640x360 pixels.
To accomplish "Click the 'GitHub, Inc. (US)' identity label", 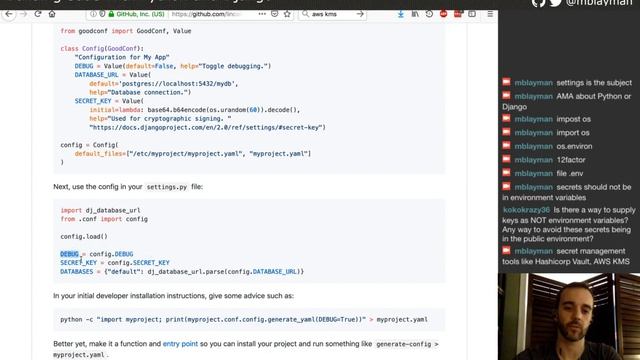I will [x=140, y=14].
